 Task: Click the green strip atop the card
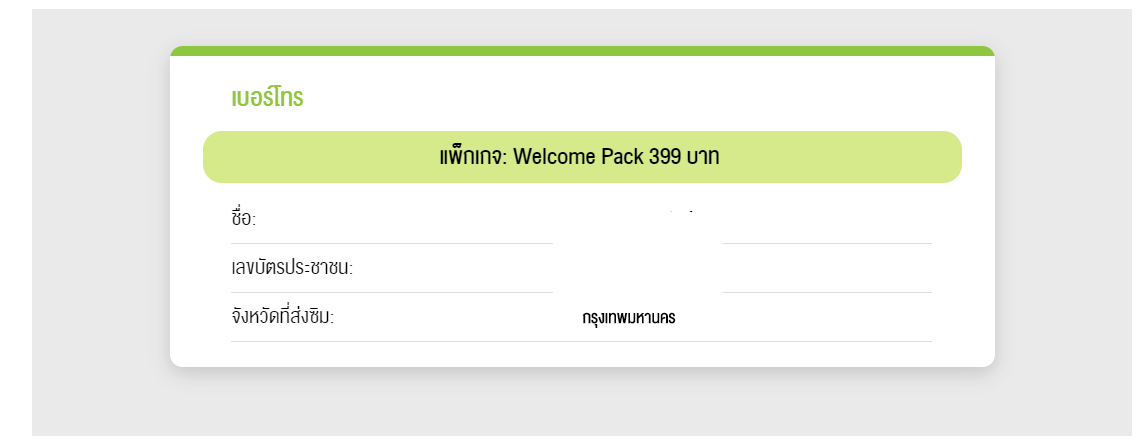[x=582, y=50]
